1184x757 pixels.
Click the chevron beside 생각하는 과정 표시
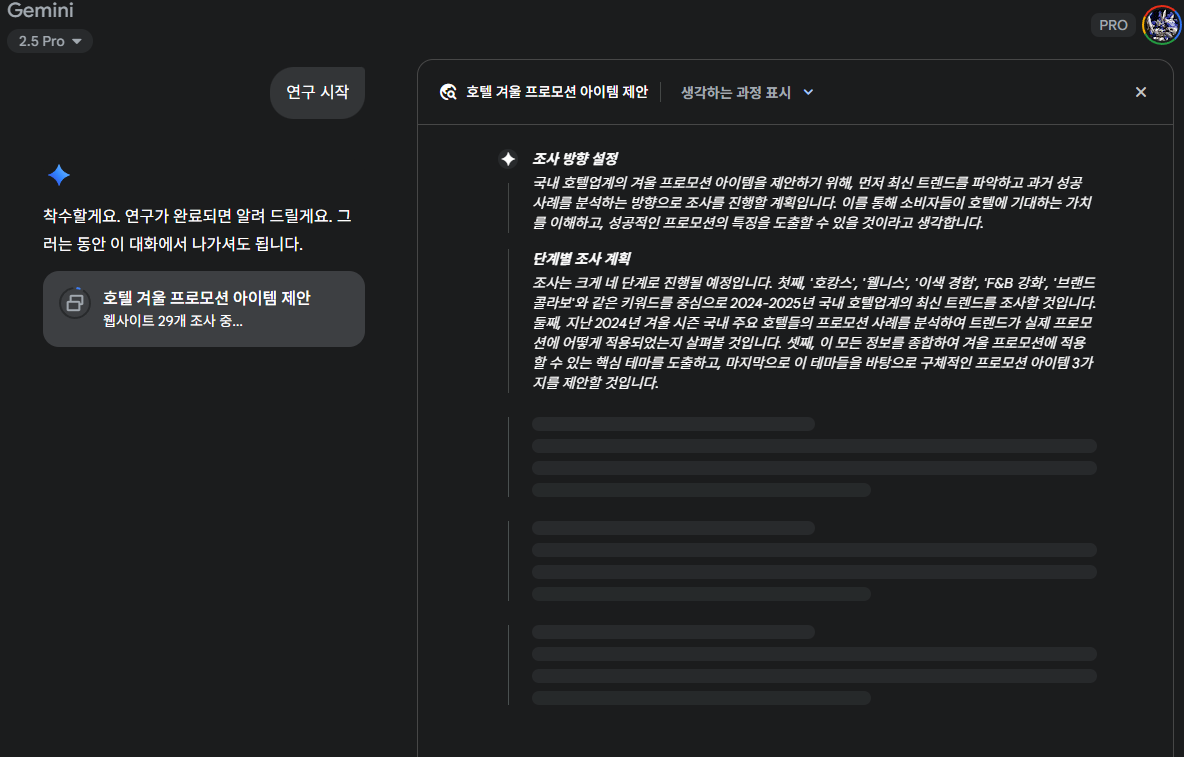coord(808,92)
